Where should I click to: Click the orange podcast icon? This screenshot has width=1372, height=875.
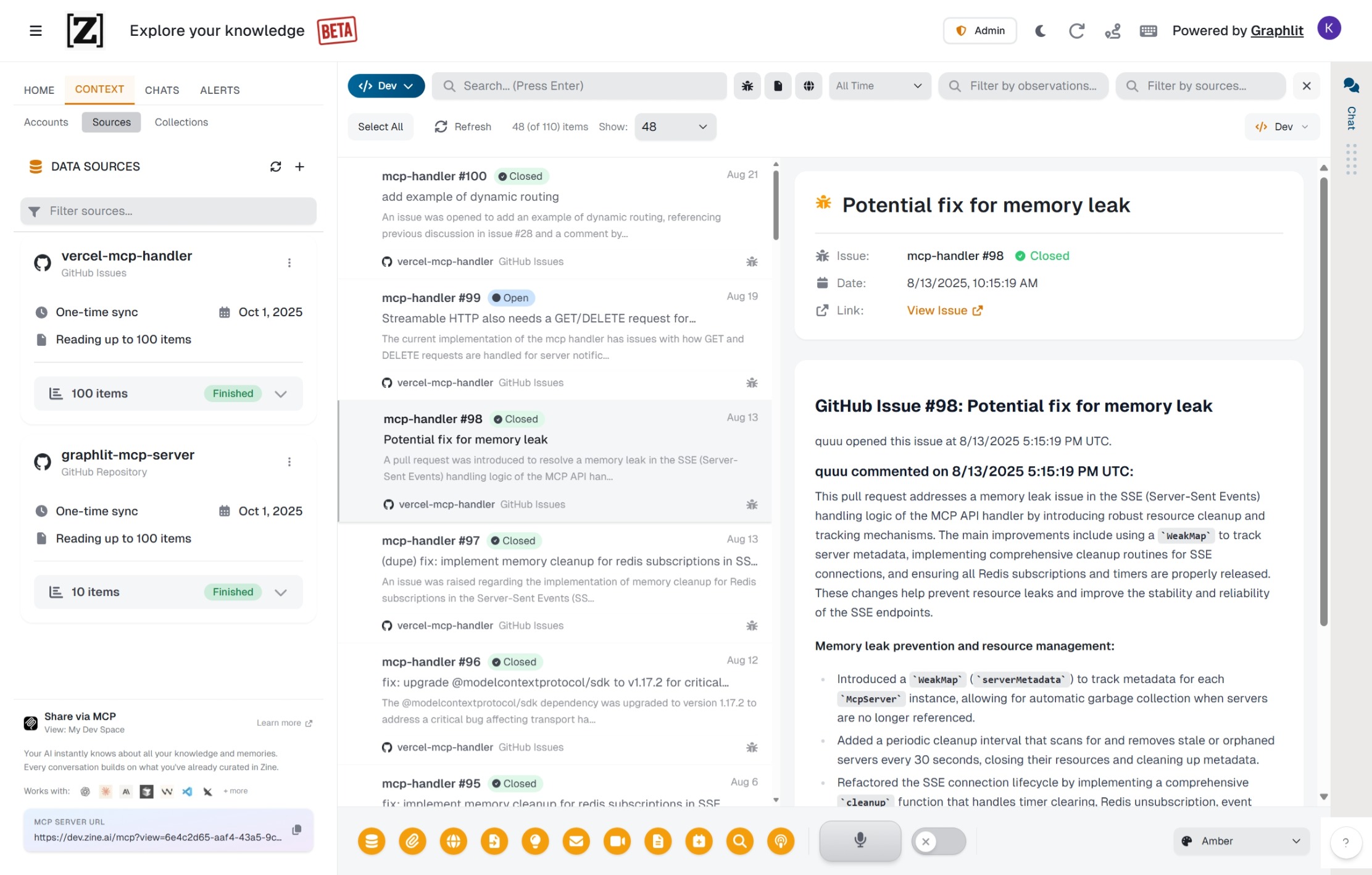tap(781, 841)
